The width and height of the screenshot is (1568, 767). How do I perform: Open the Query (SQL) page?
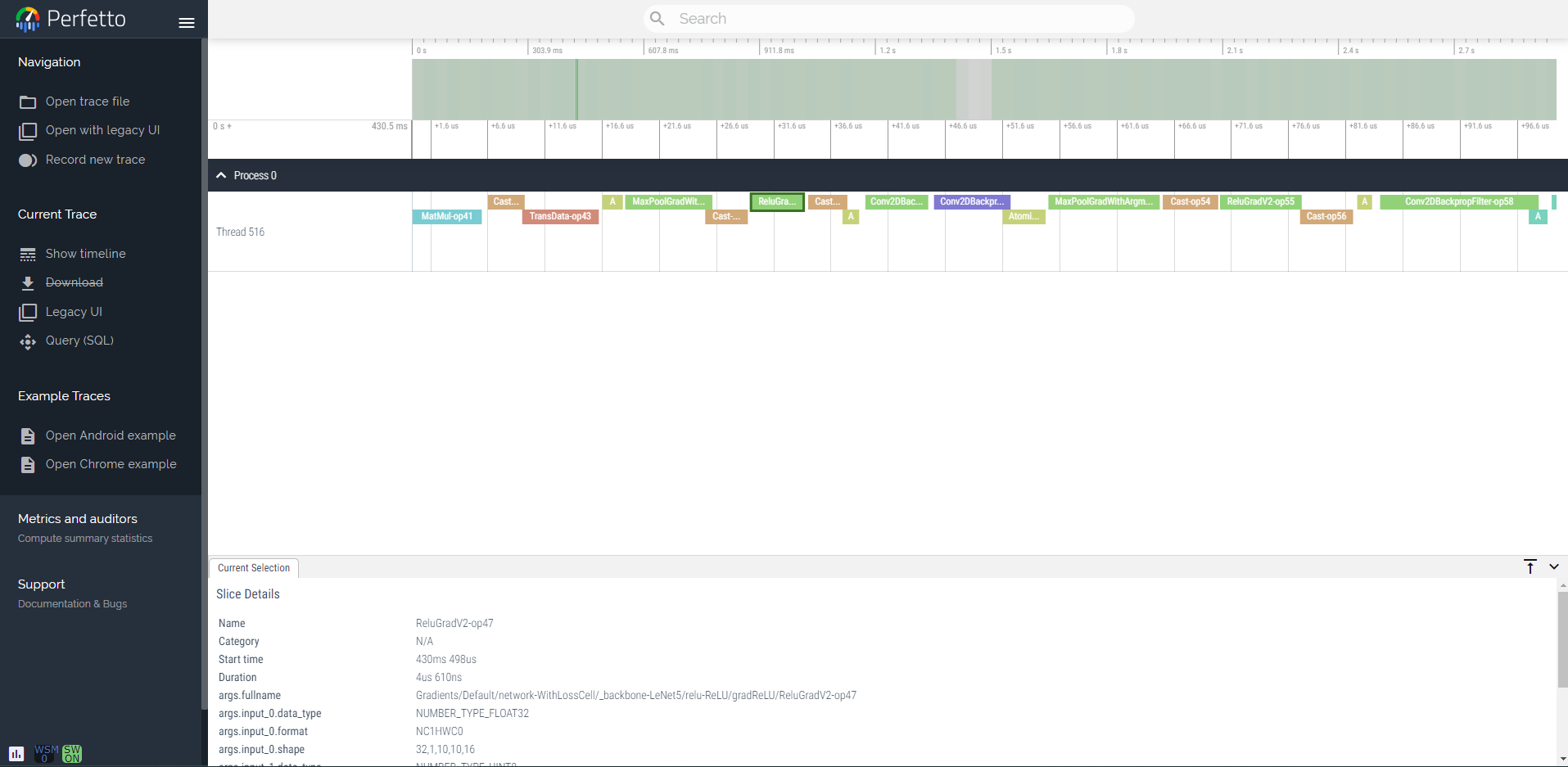pos(79,341)
